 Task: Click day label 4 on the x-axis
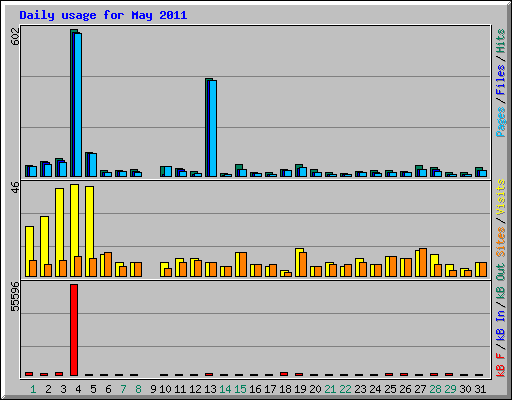[x=78, y=389]
